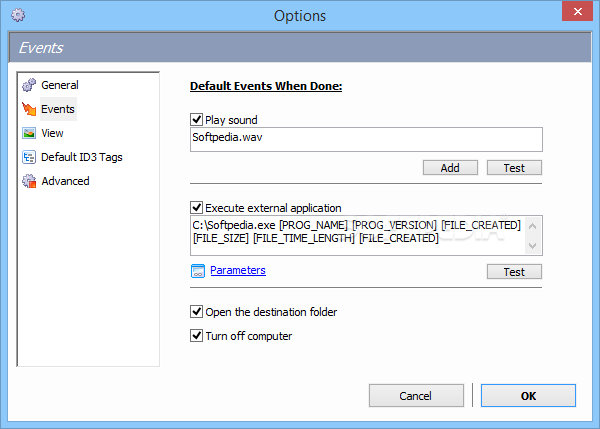The height and width of the screenshot is (429, 600).
Task: Click the Advanced gear icon in sidebar
Action: pos(29,181)
